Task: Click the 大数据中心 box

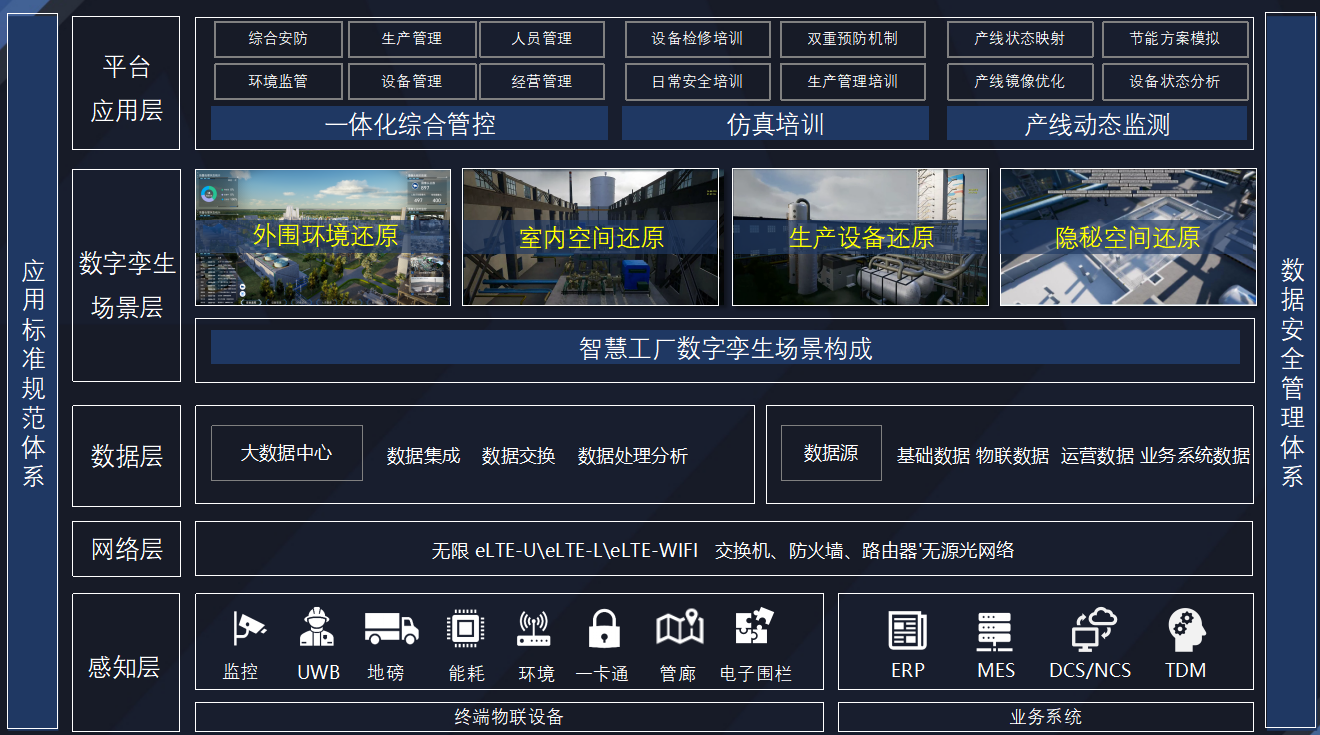Action: (x=286, y=453)
